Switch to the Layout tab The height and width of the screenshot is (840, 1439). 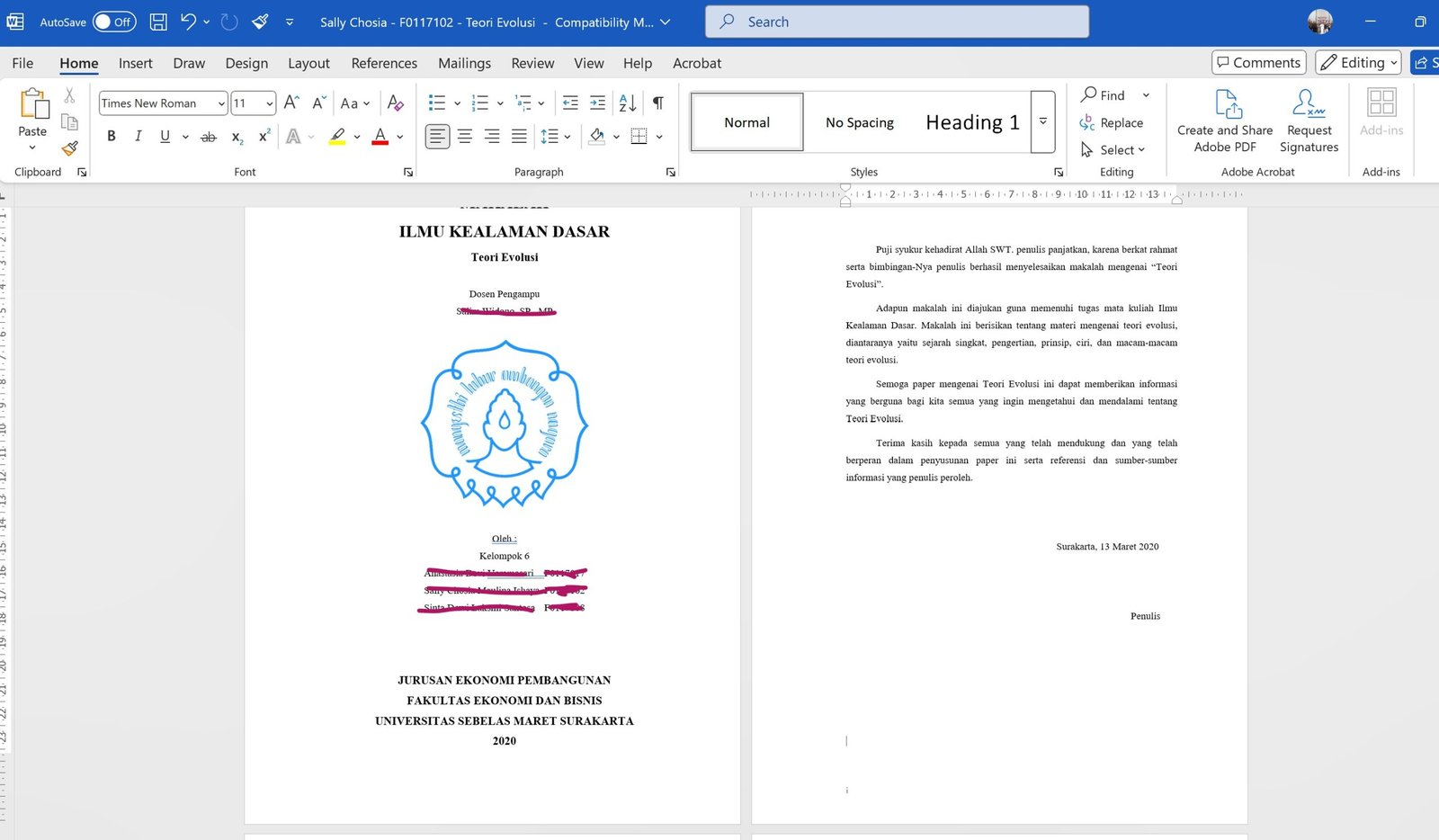click(308, 63)
